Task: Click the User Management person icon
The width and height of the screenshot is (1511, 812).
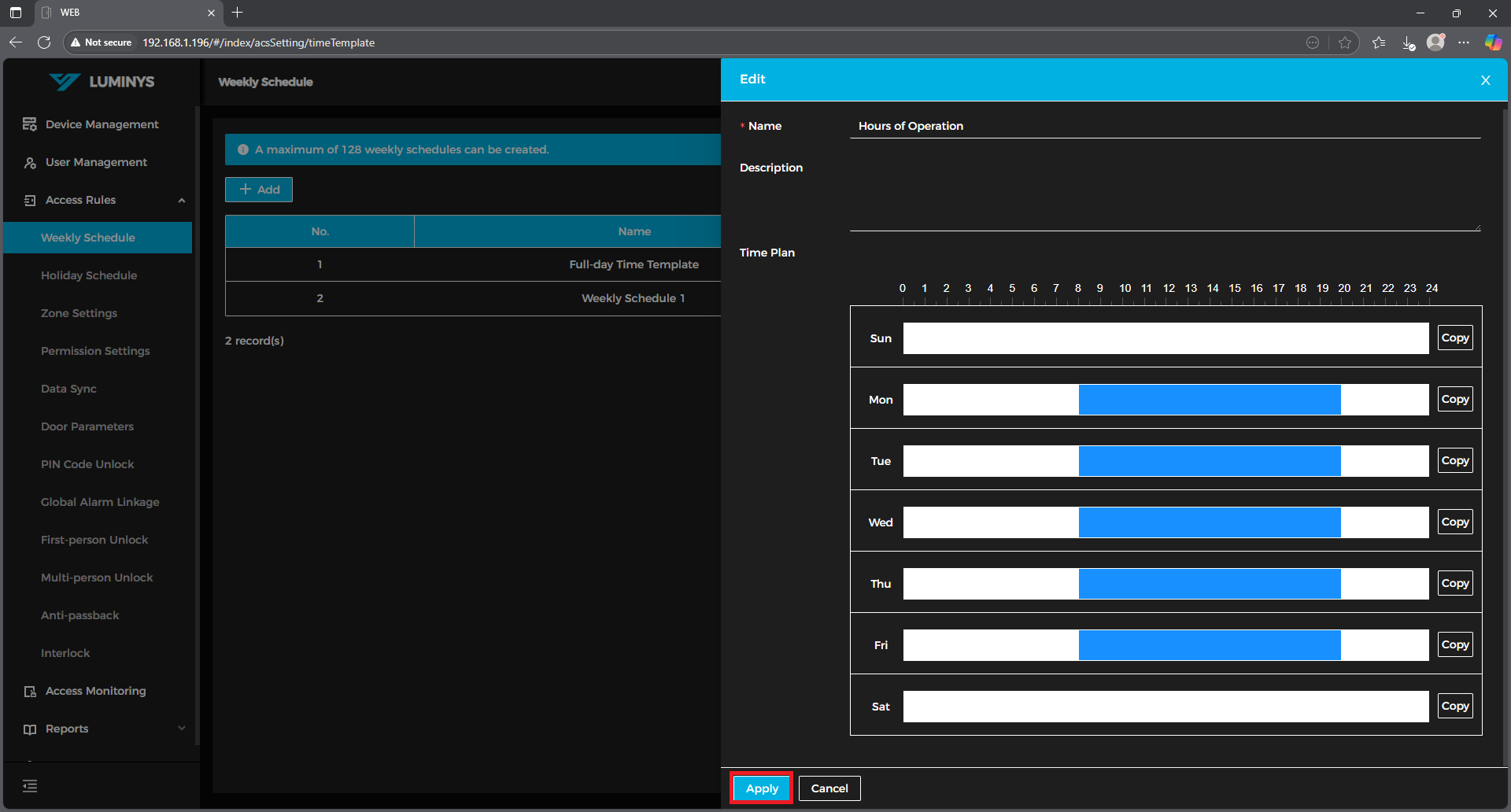Action: pyautogui.click(x=30, y=162)
